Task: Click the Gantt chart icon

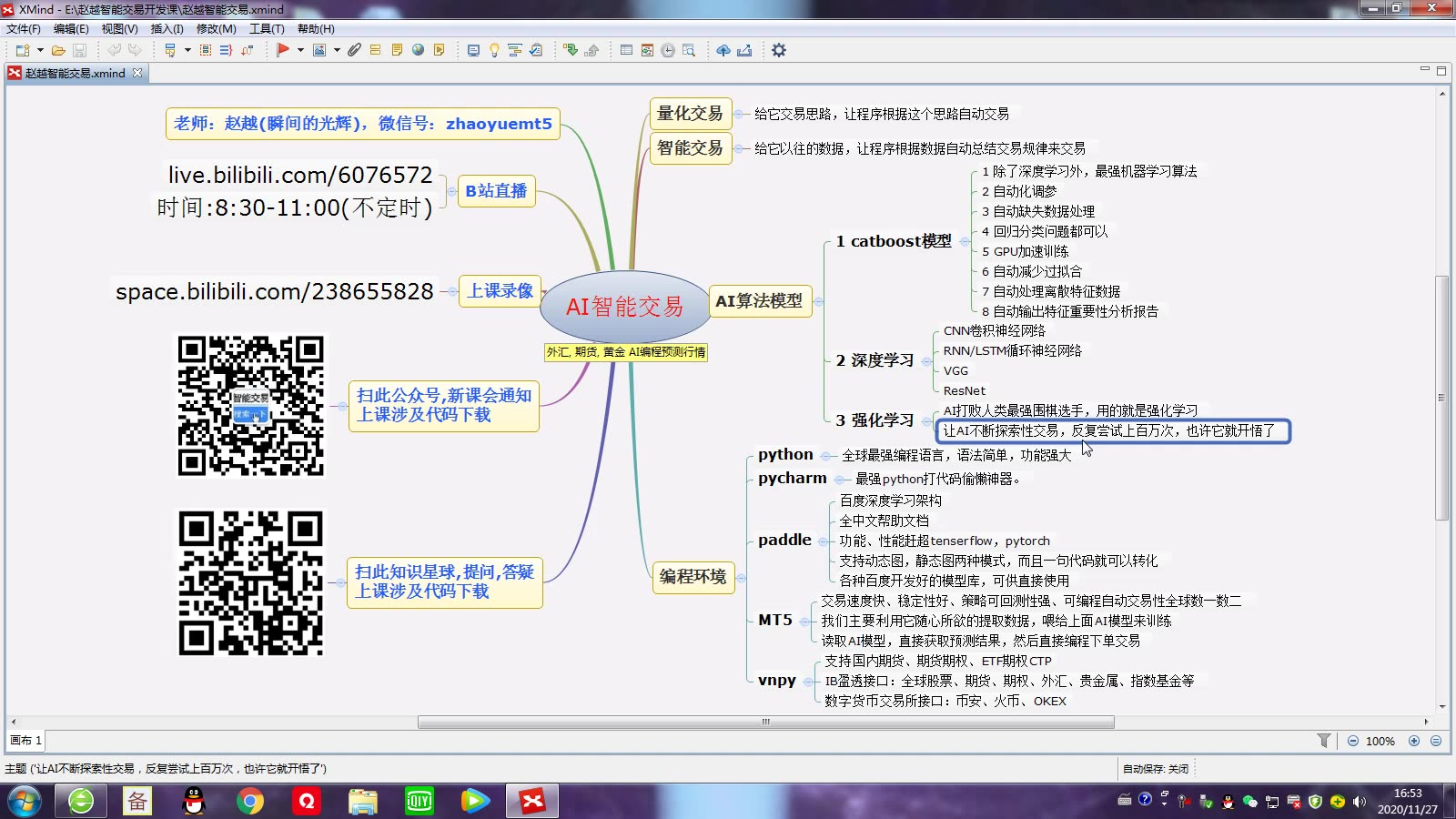Action: coord(515,50)
